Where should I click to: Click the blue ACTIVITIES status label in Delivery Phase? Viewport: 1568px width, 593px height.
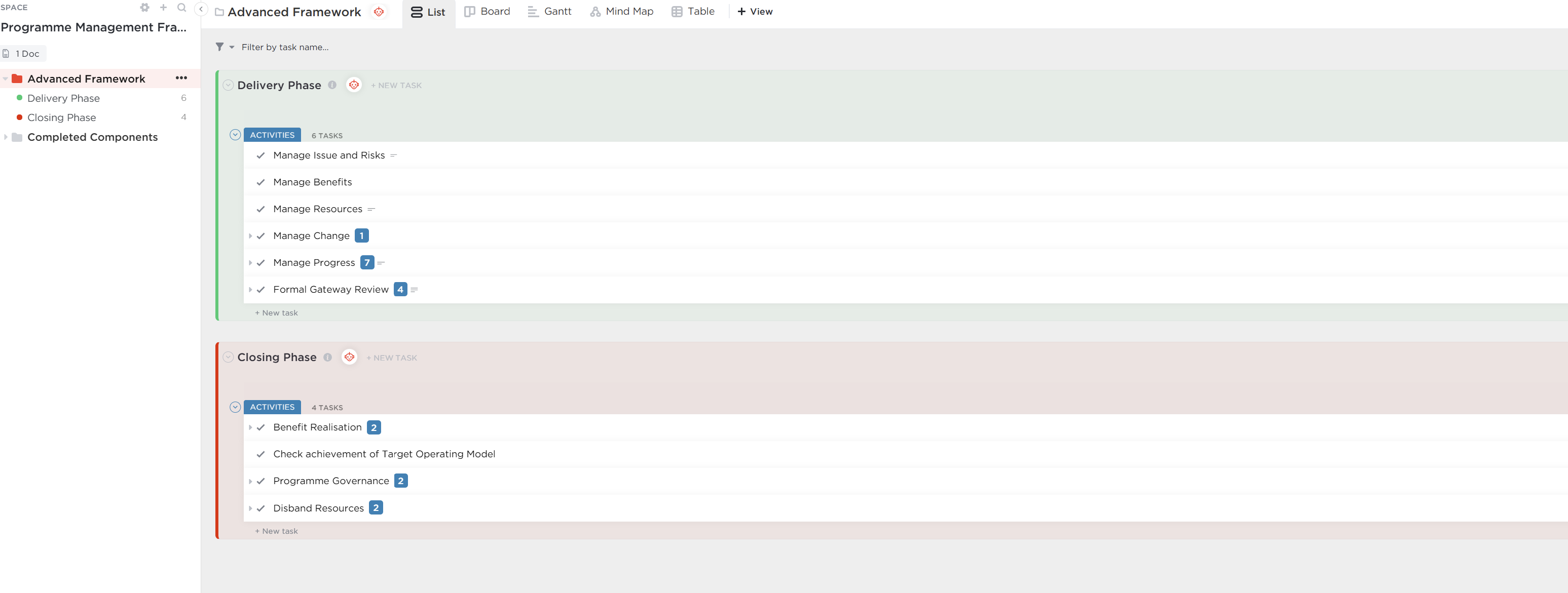click(x=272, y=135)
